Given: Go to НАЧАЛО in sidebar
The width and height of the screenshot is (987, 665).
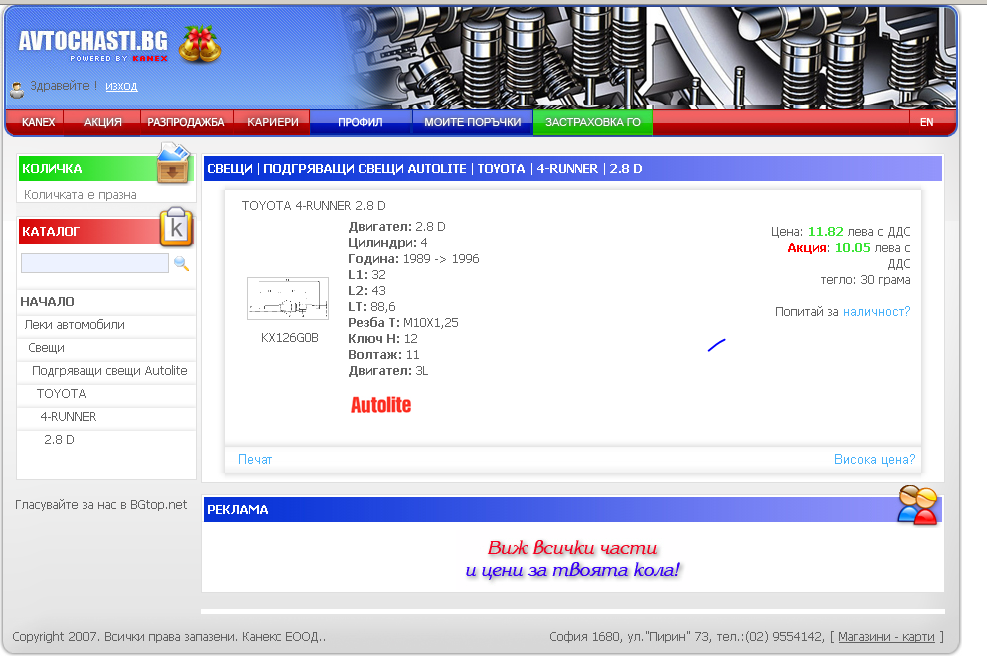Looking at the screenshot, I should coord(47,302).
